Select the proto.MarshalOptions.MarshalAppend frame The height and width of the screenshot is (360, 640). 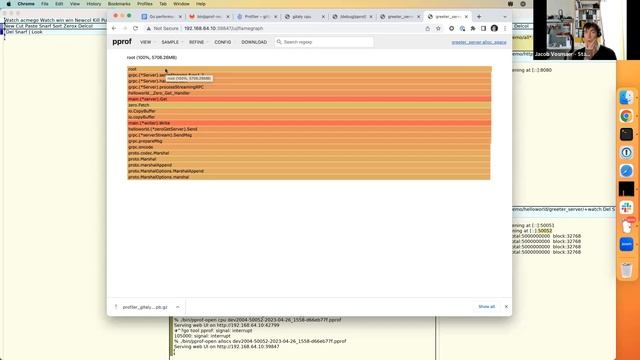point(309,171)
